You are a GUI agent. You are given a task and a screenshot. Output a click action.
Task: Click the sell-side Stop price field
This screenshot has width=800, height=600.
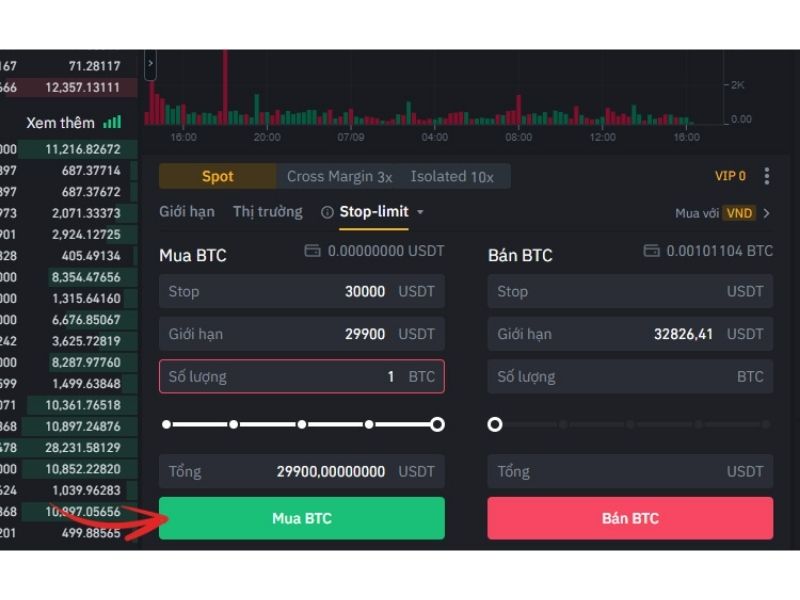pos(630,291)
